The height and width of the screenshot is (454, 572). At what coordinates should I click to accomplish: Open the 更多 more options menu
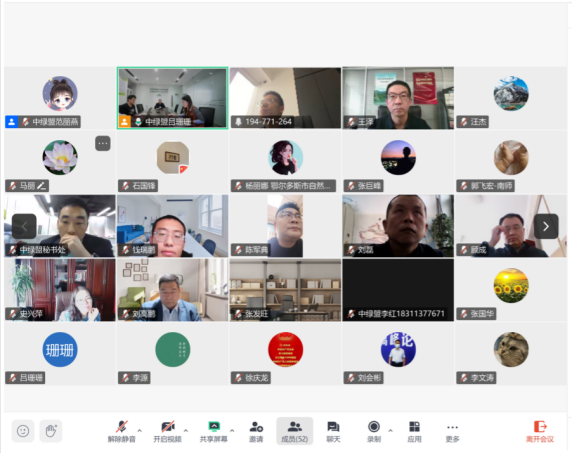(x=452, y=431)
